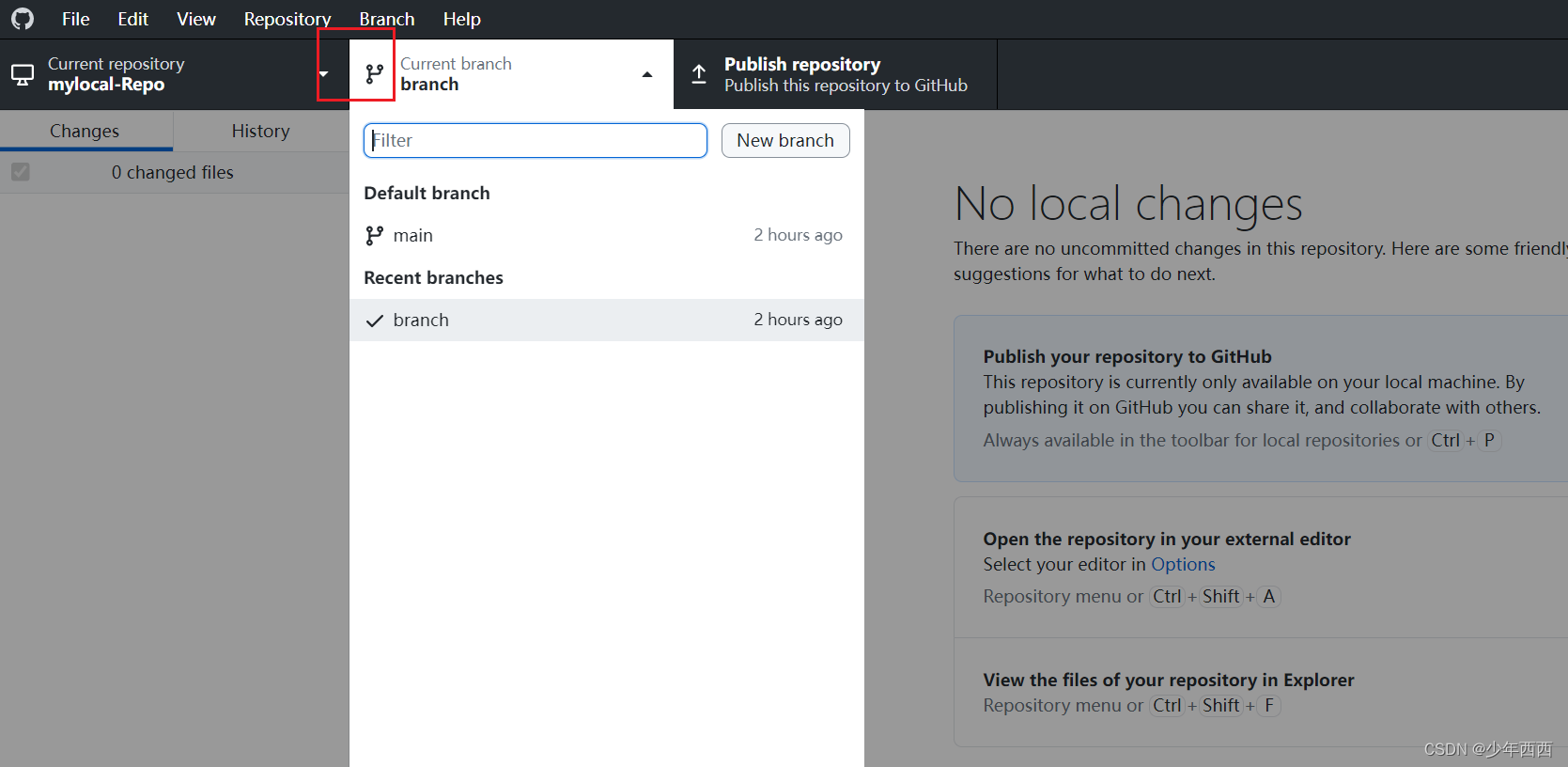Toggle the select-all changed files checkbox
1568x767 pixels.
pos(21,172)
